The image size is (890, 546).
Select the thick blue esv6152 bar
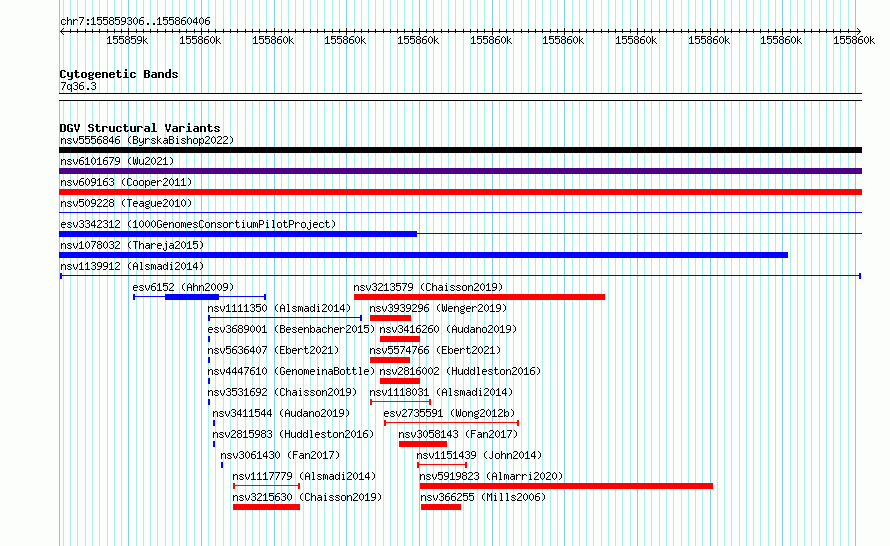tap(192, 297)
